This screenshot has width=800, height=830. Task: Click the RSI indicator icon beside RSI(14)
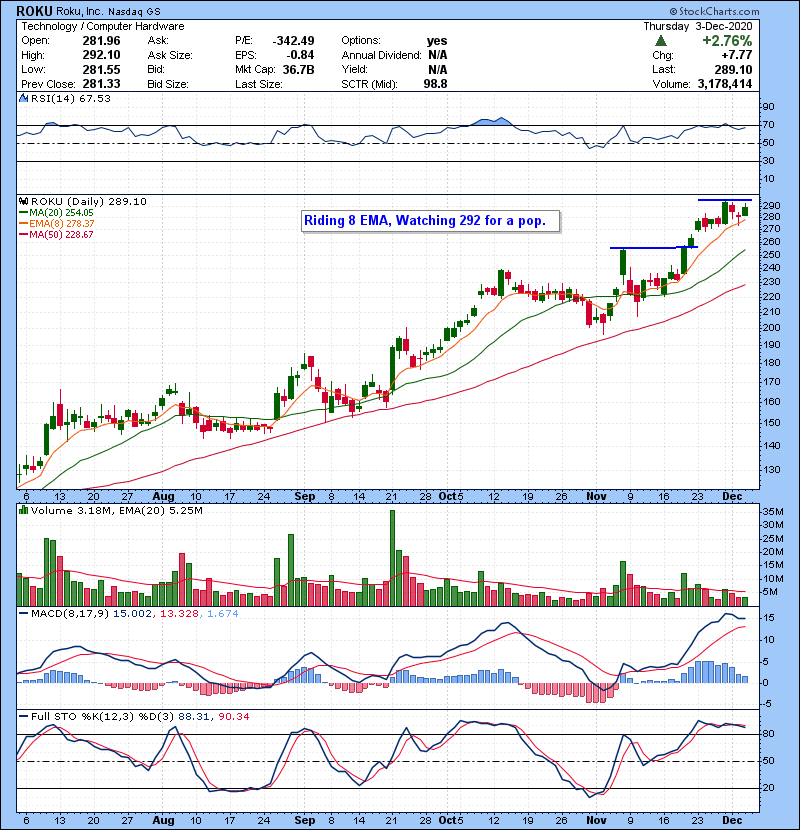pos(23,98)
